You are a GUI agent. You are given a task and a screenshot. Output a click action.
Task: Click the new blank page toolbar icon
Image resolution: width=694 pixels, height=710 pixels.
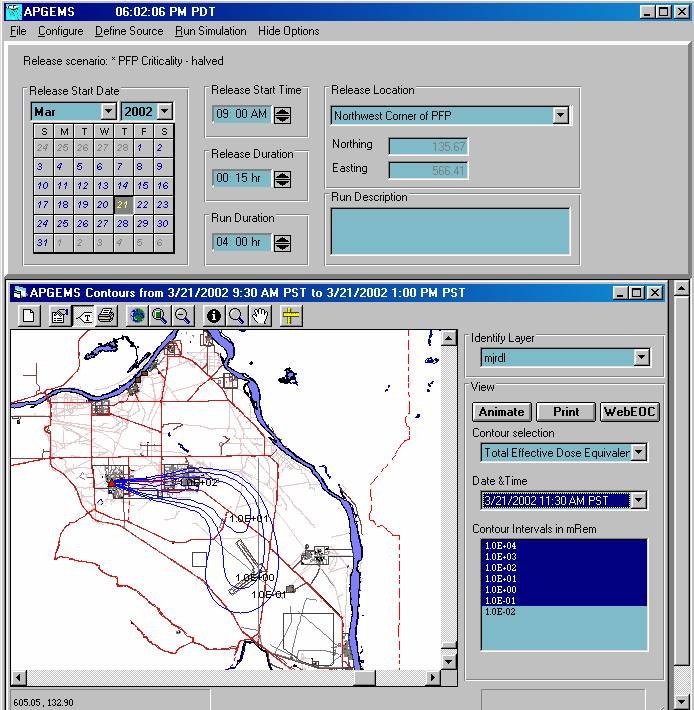pos(29,316)
